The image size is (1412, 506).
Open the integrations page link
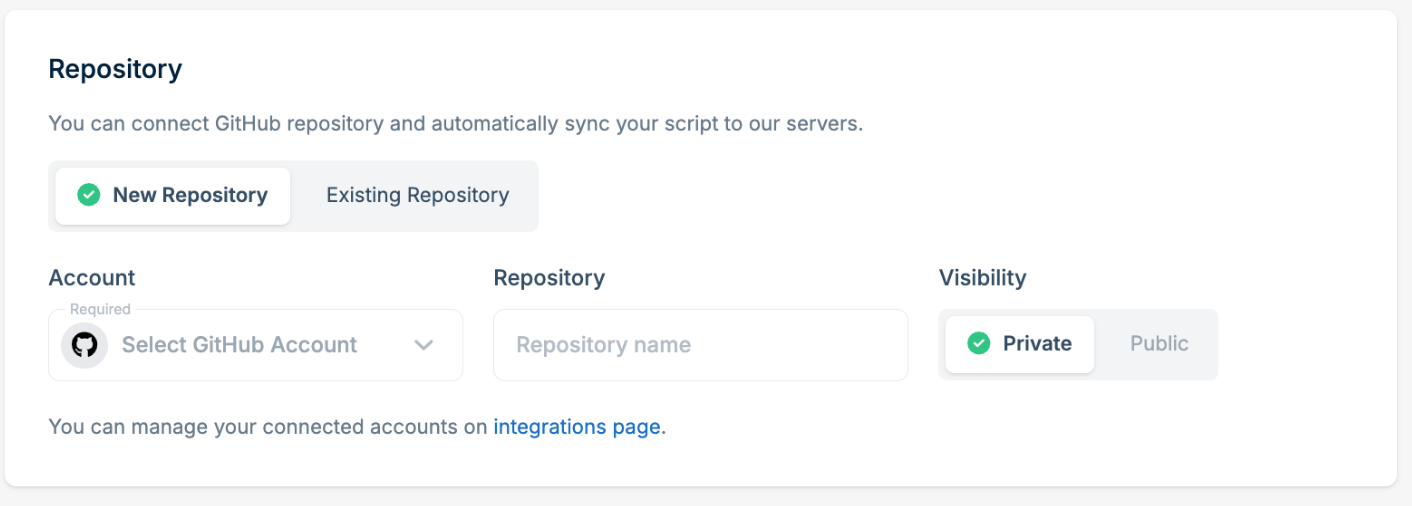[x=577, y=427]
